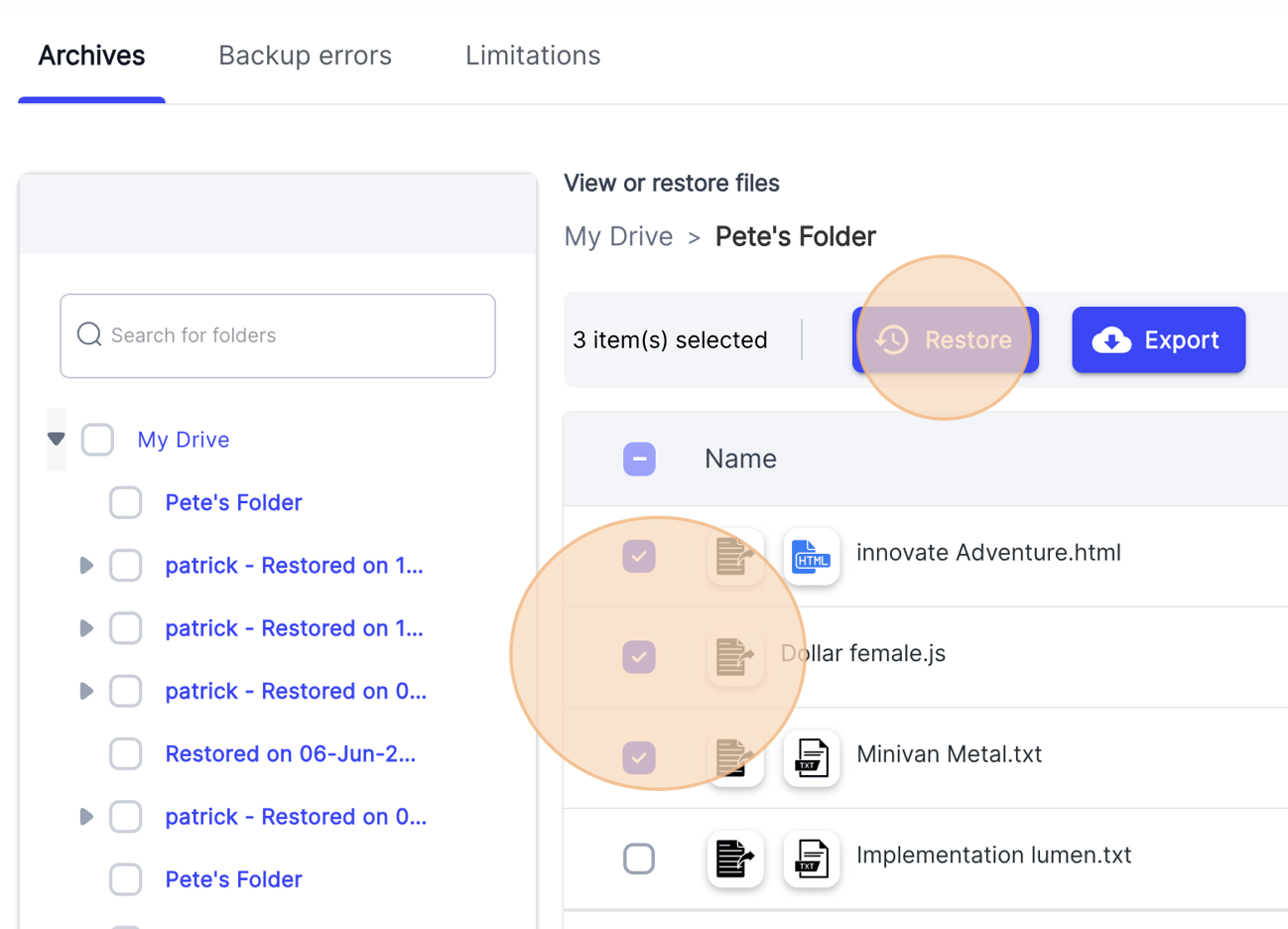Click the magnifier icon in the folder search box

coord(89,334)
